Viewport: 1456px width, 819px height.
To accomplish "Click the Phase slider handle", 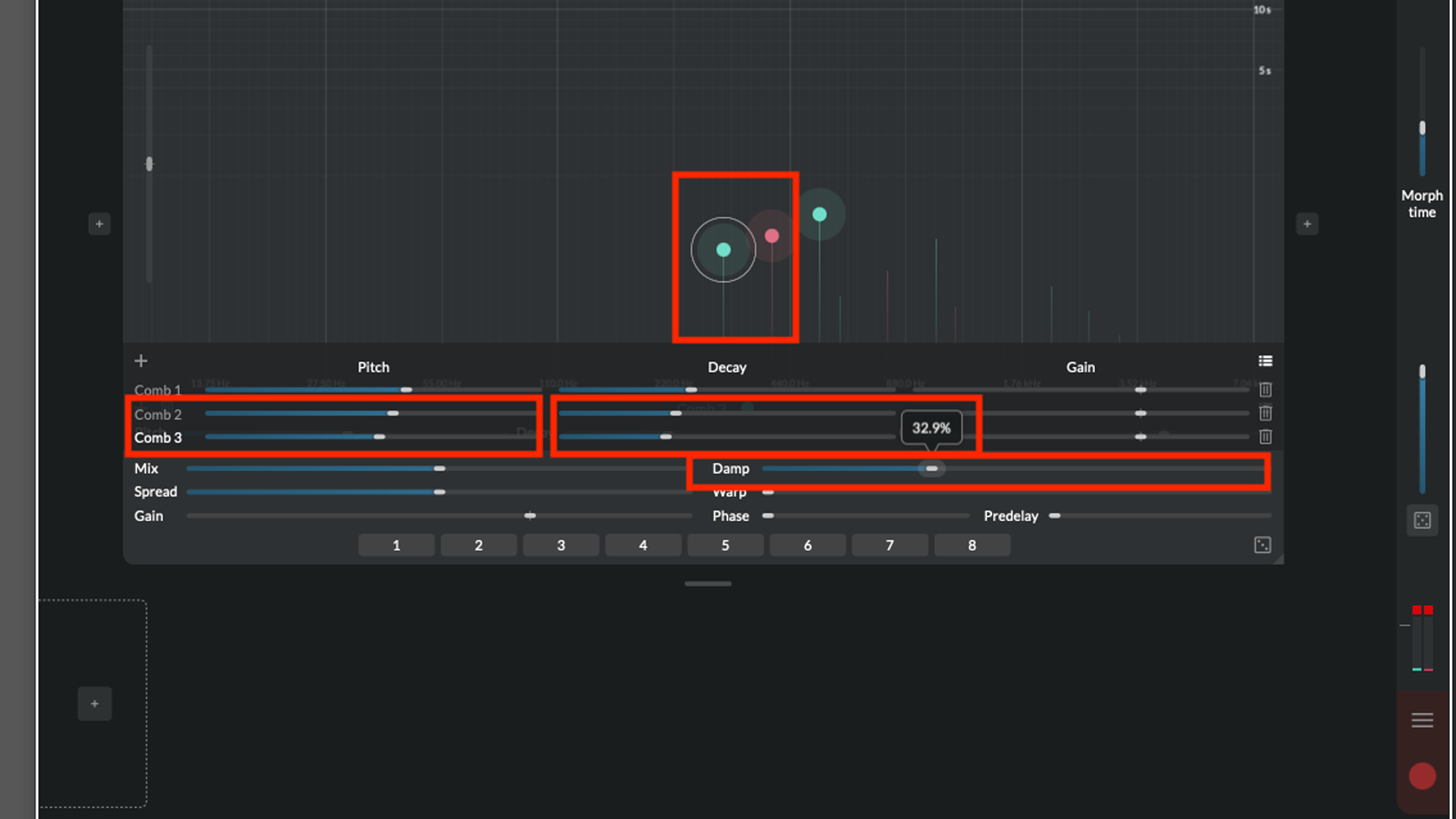I will click(768, 516).
